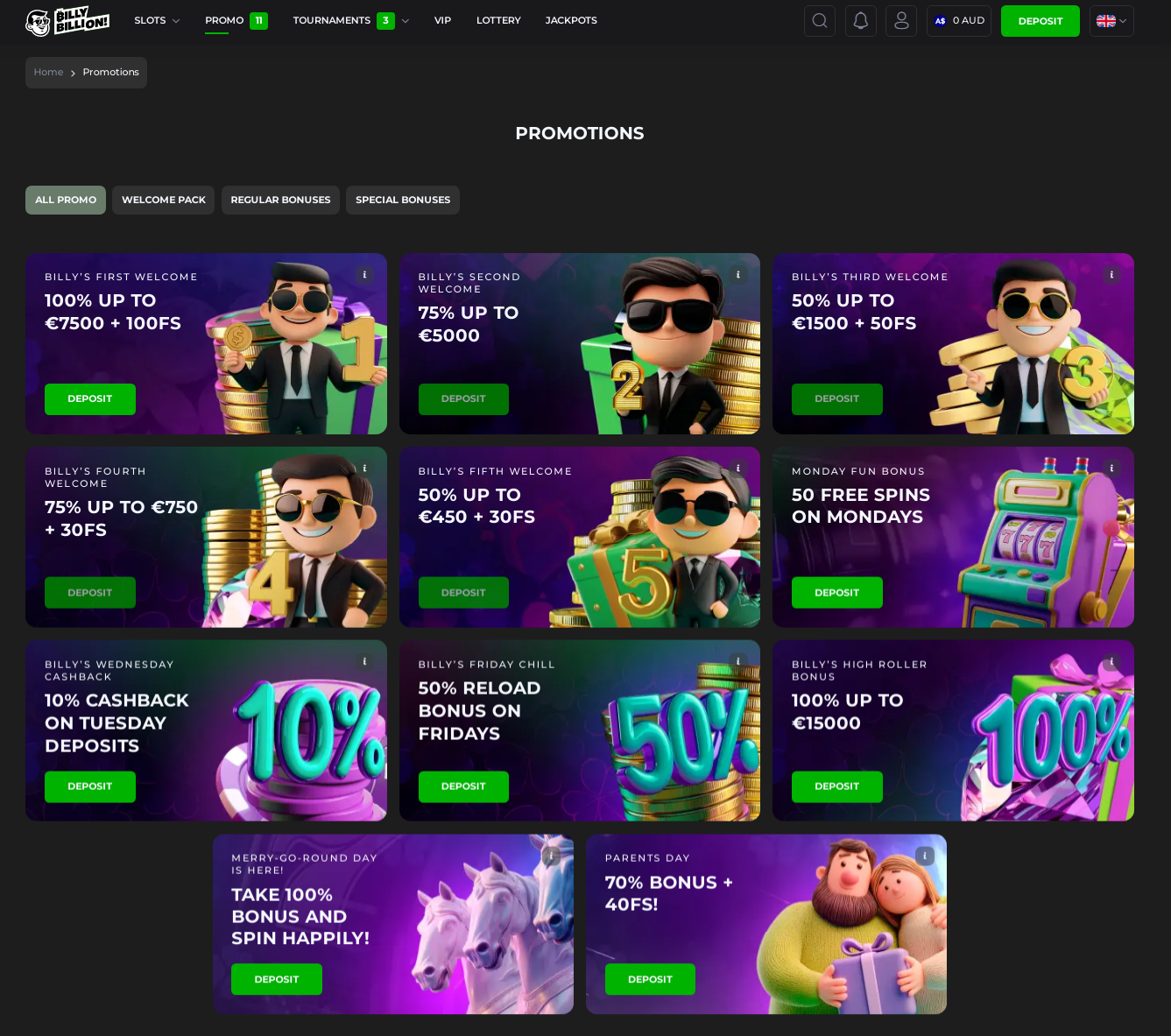Switch to Special Bonuses filter
The width and height of the screenshot is (1171, 1036).
pos(402,200)
